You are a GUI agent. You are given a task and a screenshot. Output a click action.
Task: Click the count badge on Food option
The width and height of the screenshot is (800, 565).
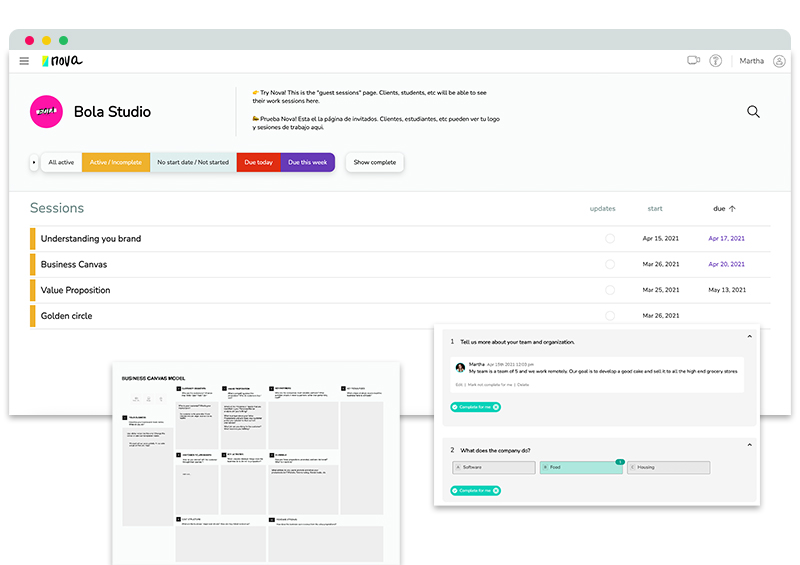[620, 461]
